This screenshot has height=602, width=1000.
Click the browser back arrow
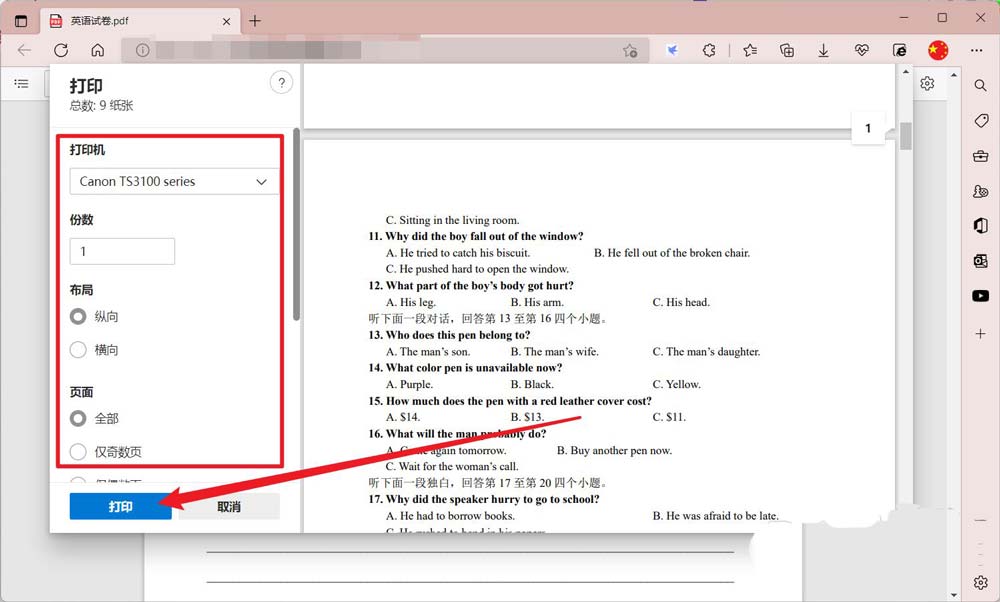pyautogui.click(x=24, y=50)
